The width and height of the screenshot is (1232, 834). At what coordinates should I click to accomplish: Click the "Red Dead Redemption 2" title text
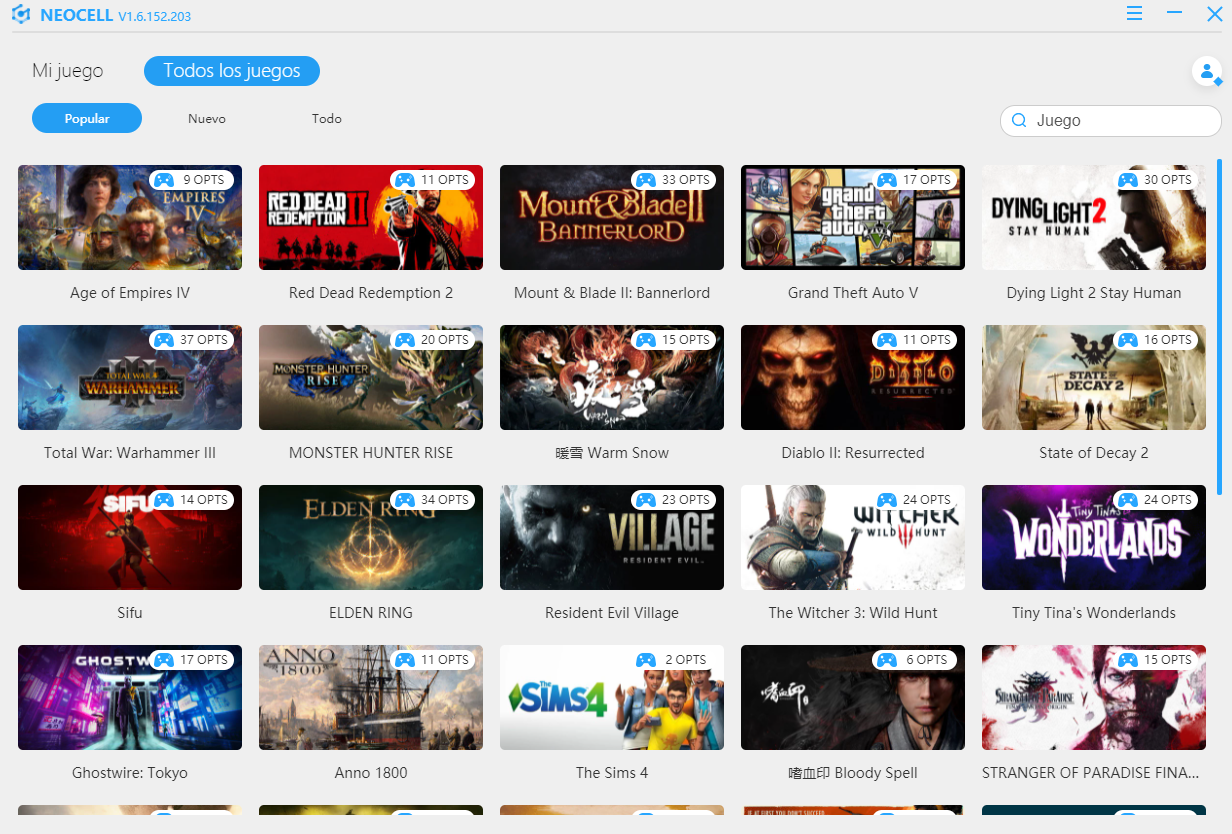(x=371, y=293)
